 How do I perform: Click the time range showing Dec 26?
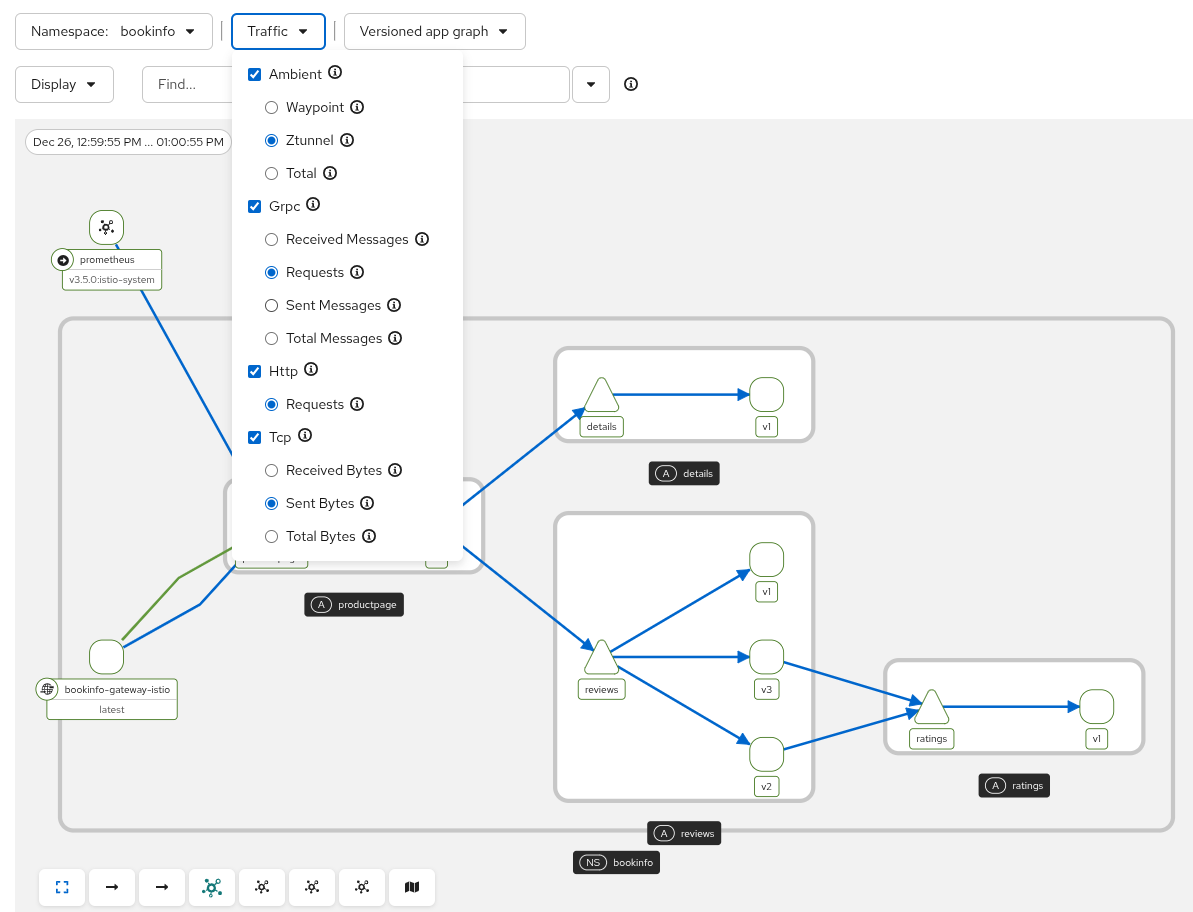coord(127,141)
